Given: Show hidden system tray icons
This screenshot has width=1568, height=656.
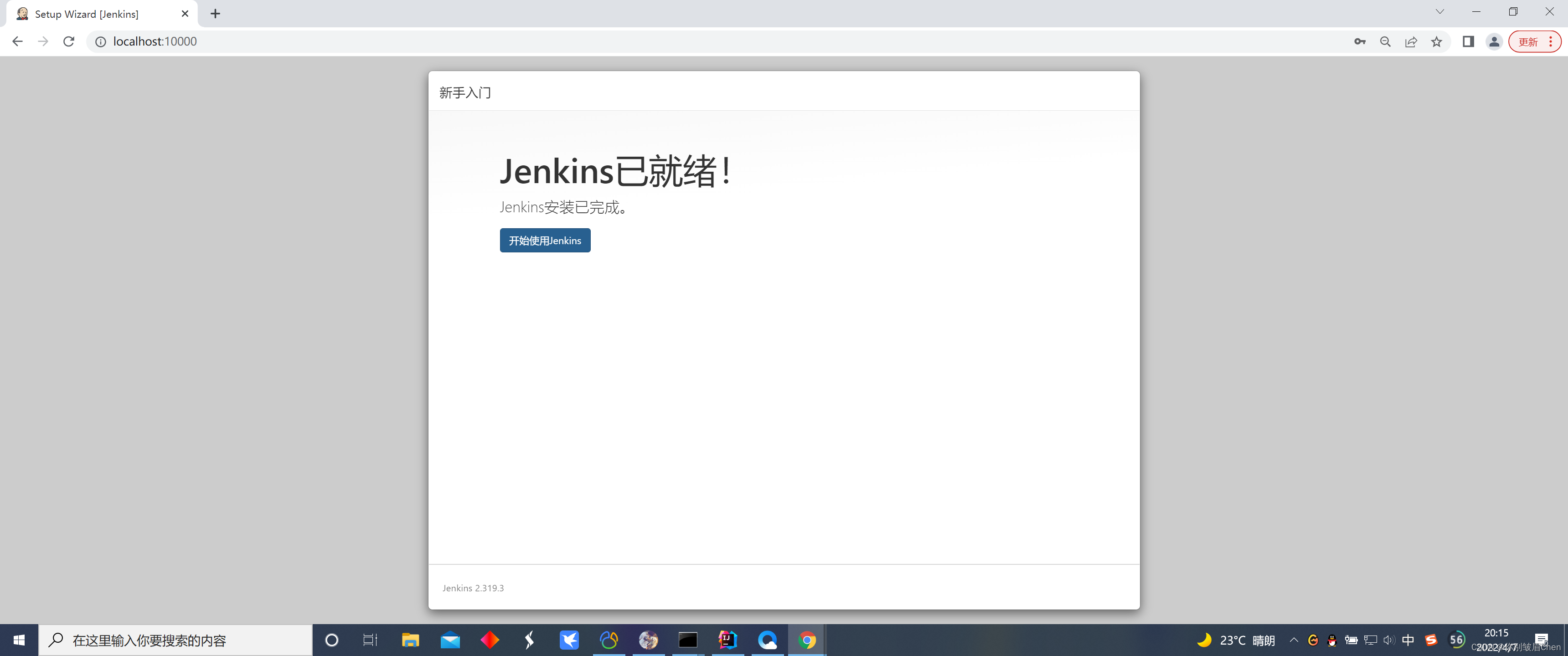Looking at the screenshot, I should (1294, 640).
